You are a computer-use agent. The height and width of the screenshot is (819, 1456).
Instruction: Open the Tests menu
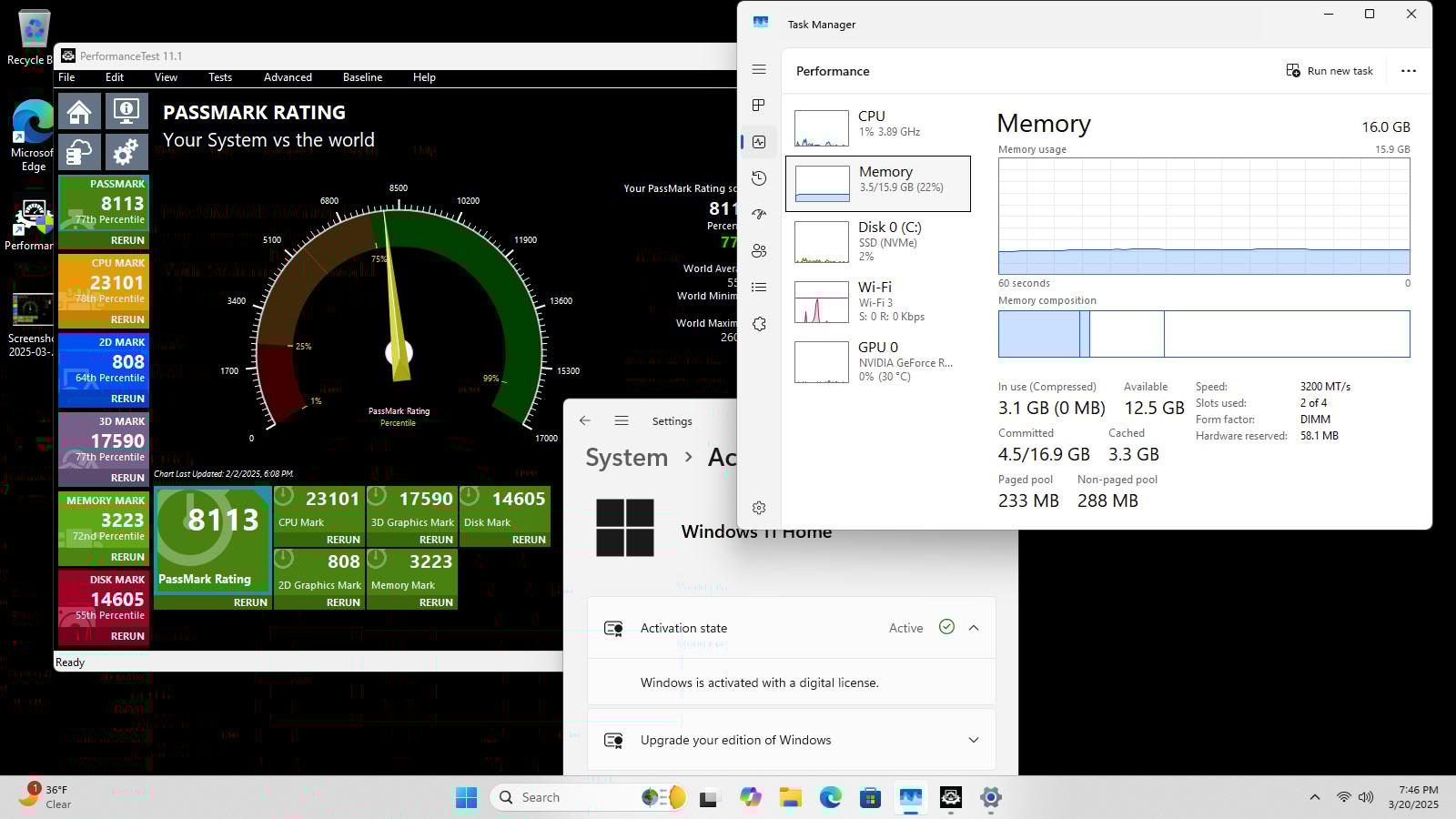[x=220, y=77]
